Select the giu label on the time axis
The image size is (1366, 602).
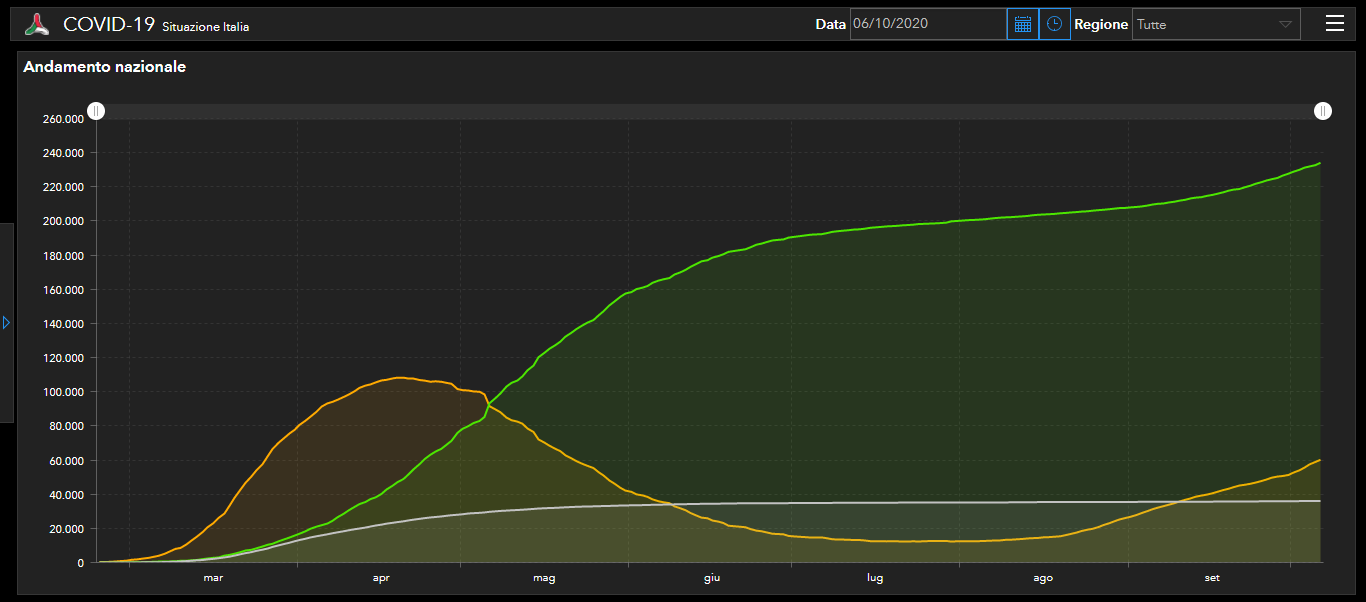click(711, 578)
